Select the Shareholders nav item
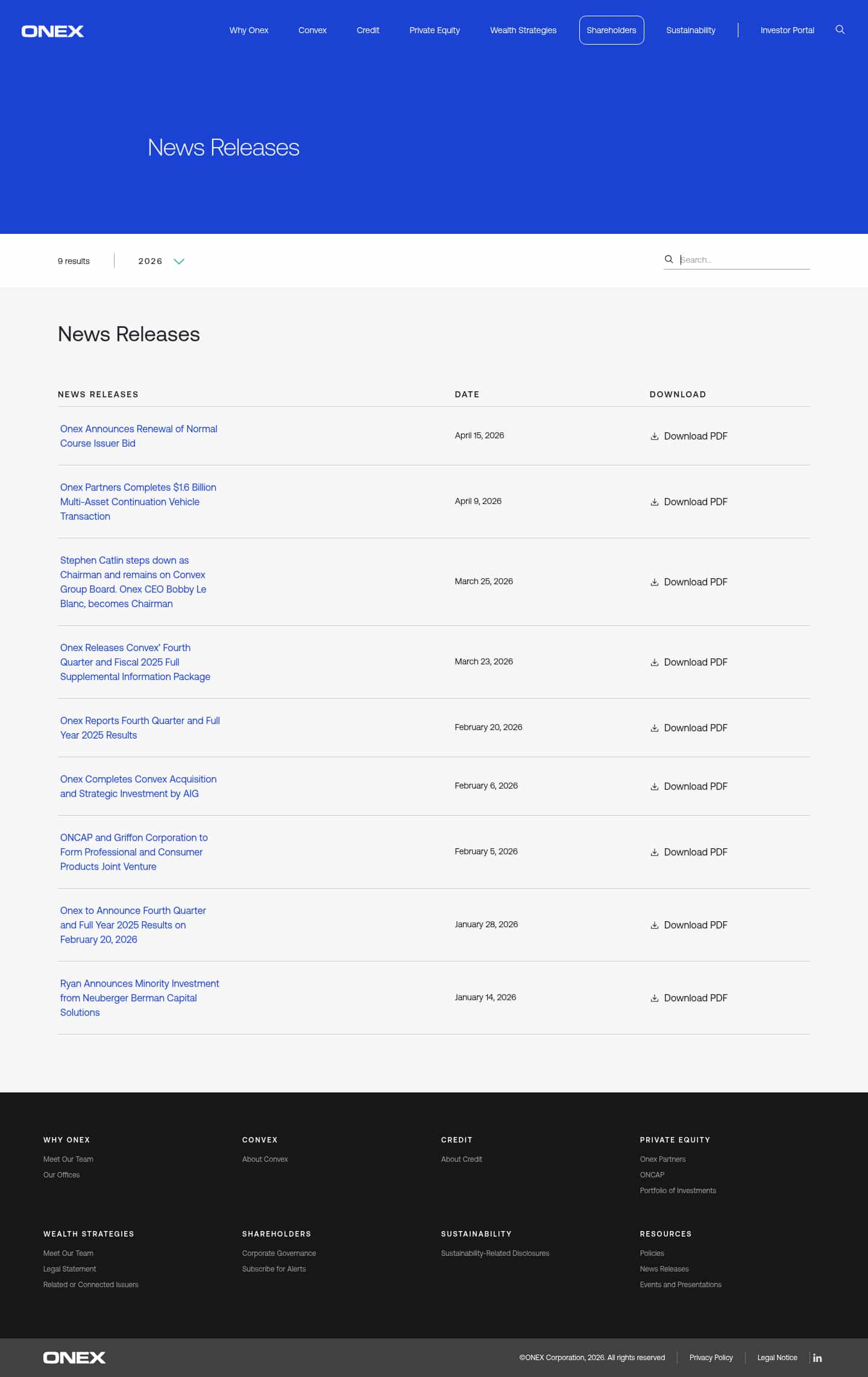Screen dimensions: 868x1377 tap(611, 30)
